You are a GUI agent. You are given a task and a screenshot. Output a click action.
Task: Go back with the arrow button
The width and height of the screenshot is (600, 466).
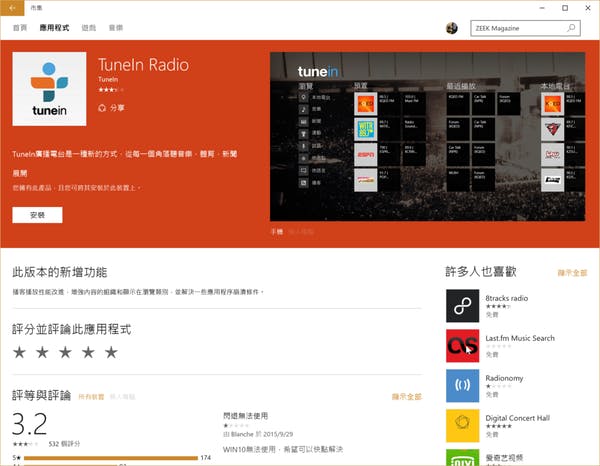tap(12, 8)
